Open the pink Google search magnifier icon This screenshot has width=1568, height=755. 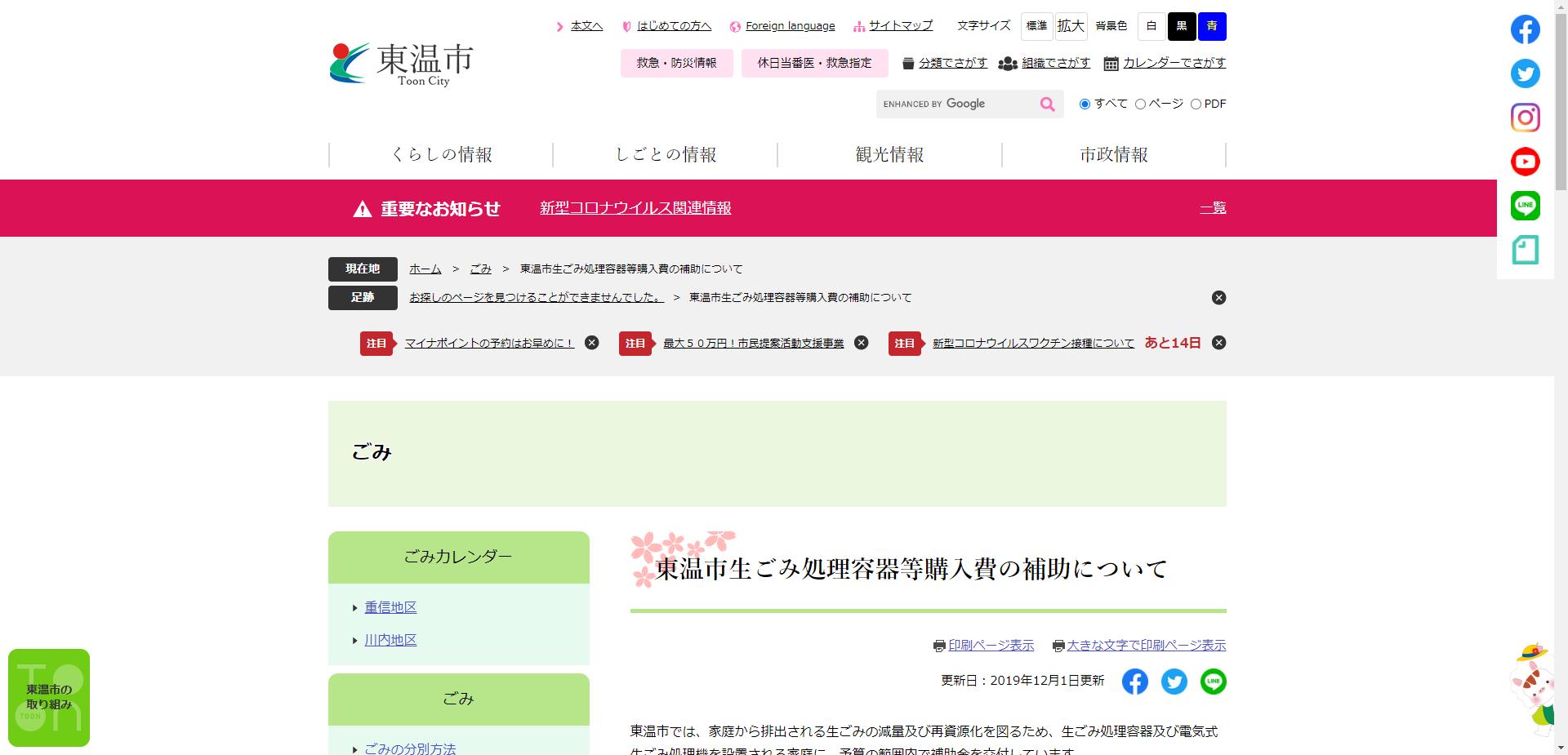pyautogui.click(x=1046, y=104)
